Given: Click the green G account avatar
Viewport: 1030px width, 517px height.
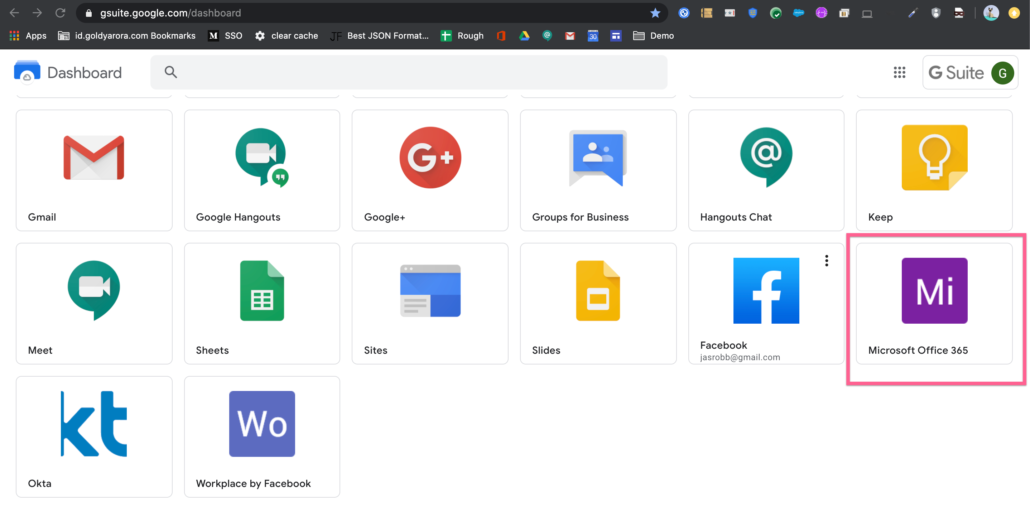Looking at the screenshot, I should [1002, 73].
